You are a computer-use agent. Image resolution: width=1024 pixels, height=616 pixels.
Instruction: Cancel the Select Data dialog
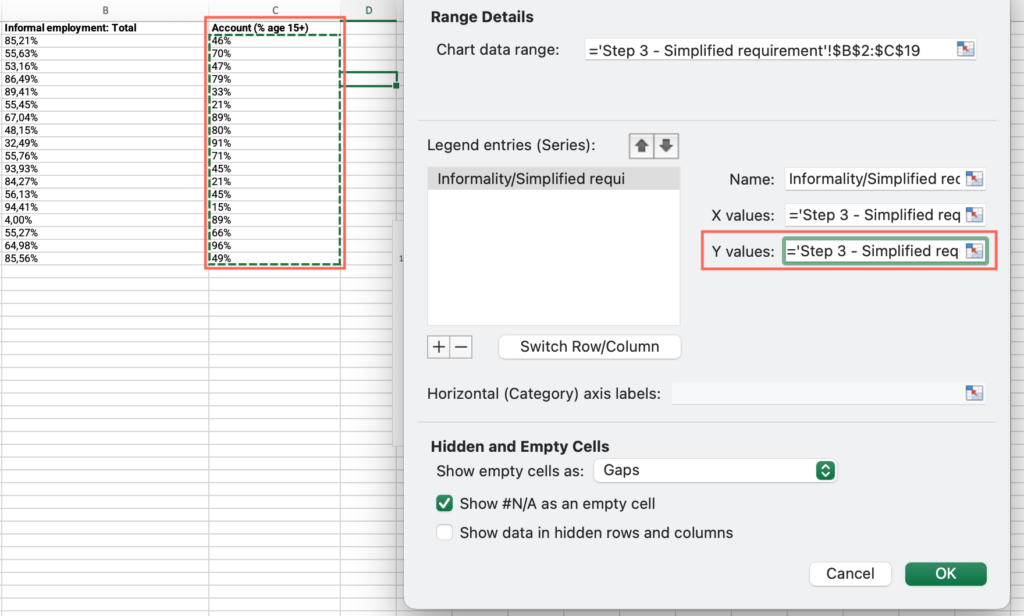pos(850,574)
